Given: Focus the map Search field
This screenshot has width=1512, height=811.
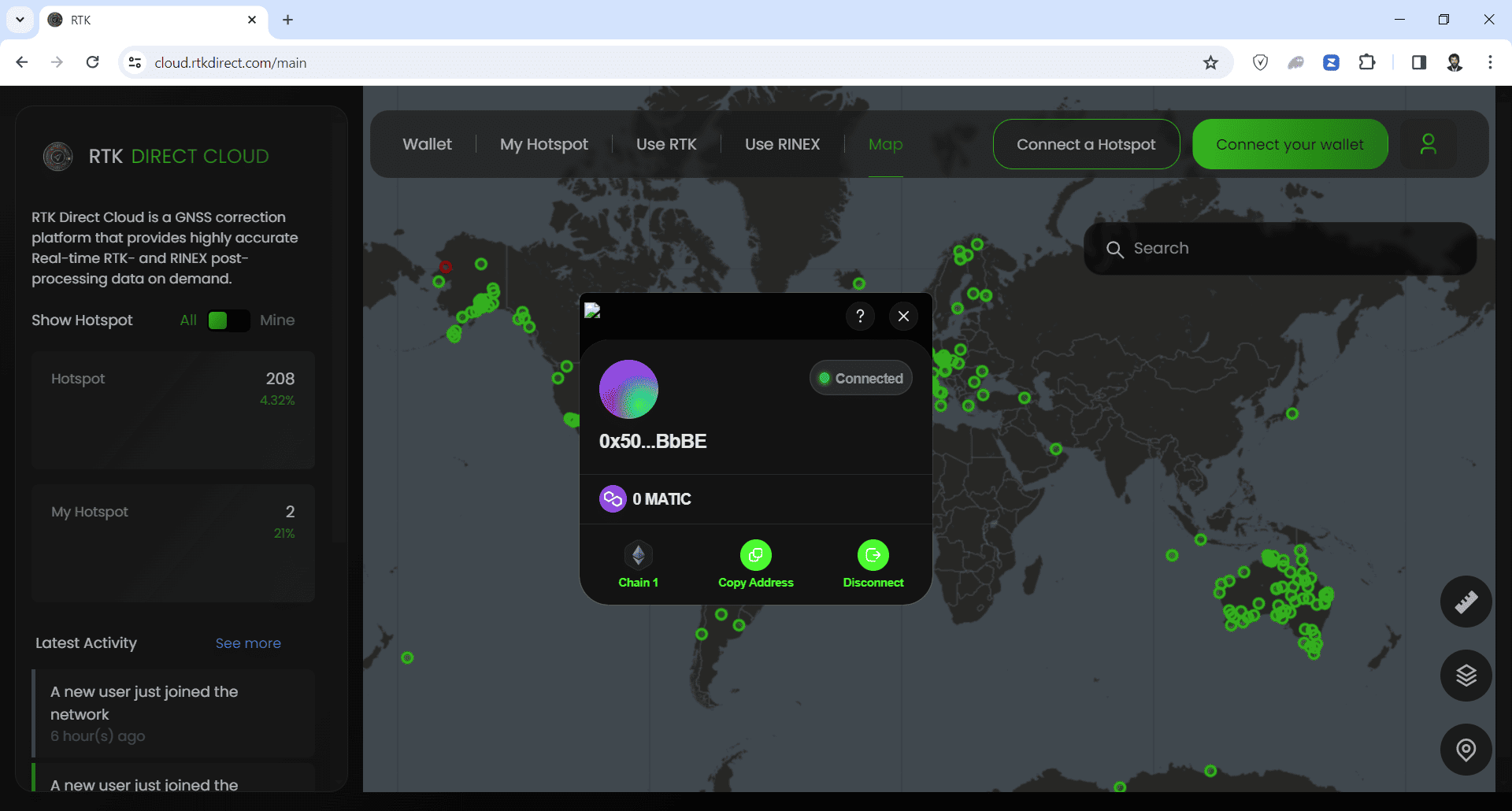Looking at the screenshot, I should [x=1280, y=249].
